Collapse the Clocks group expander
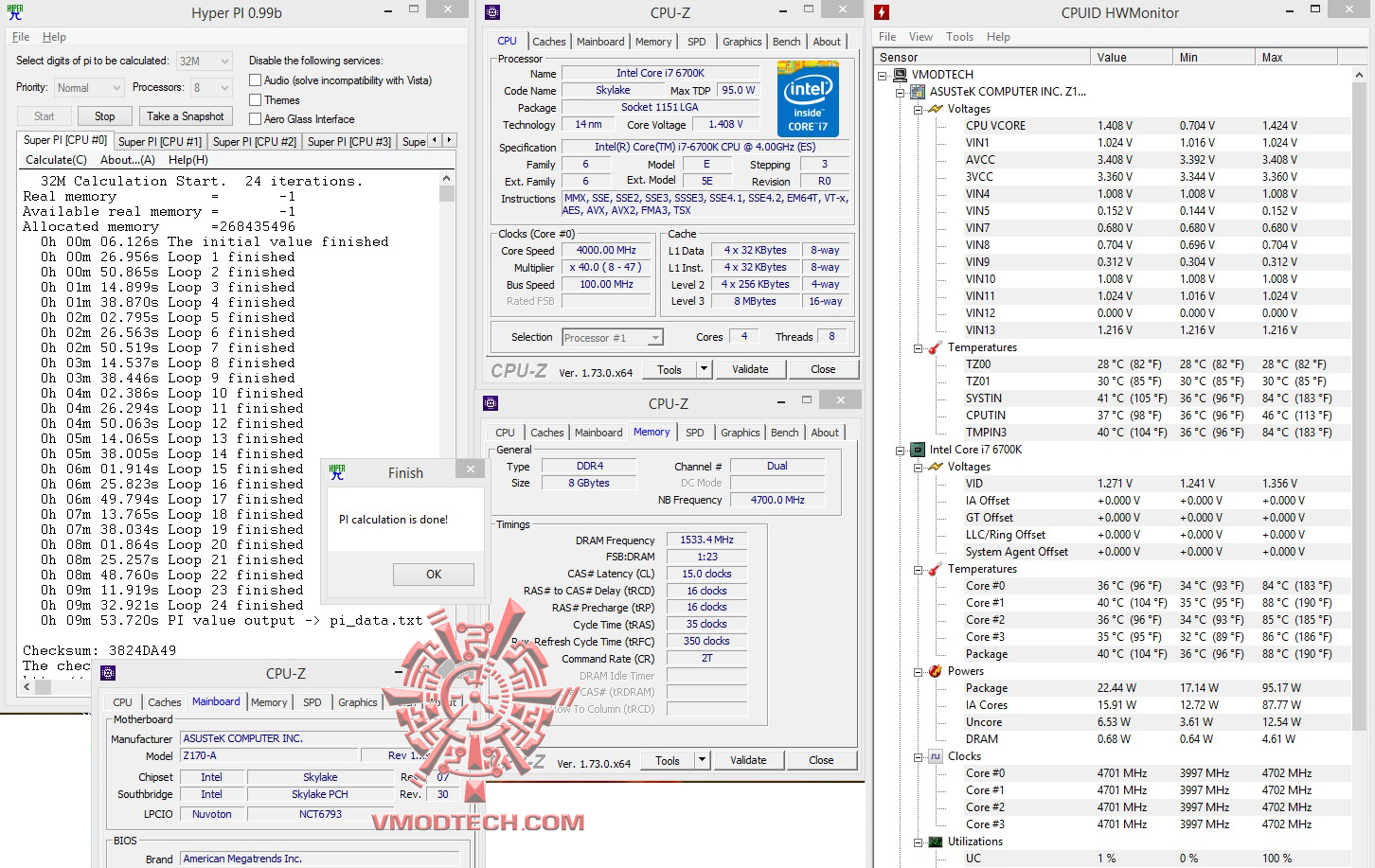Screen dimensions: 1375x868 coord(919,756)
